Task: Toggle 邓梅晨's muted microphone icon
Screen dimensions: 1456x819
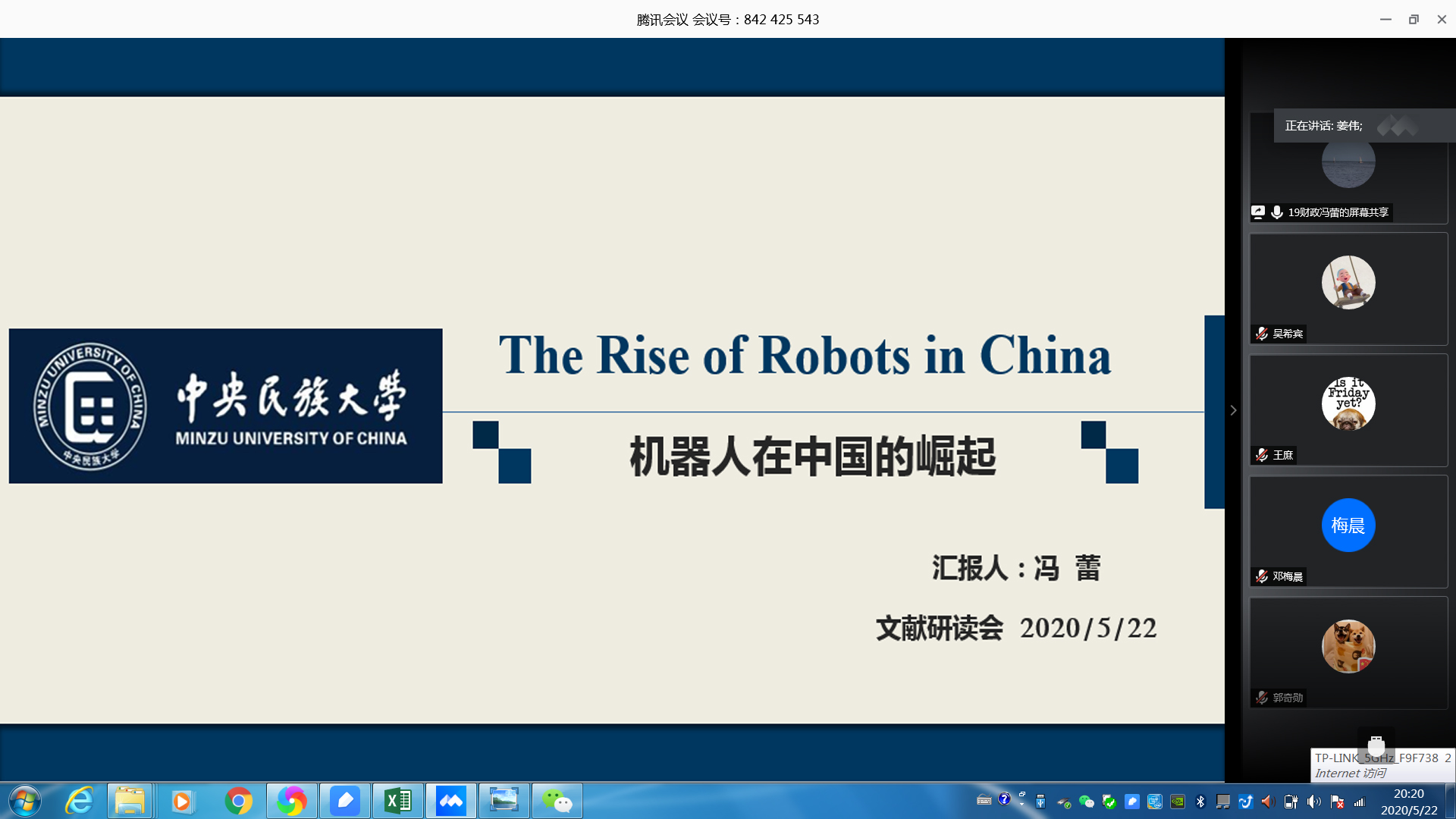Action: (1262, 576)
